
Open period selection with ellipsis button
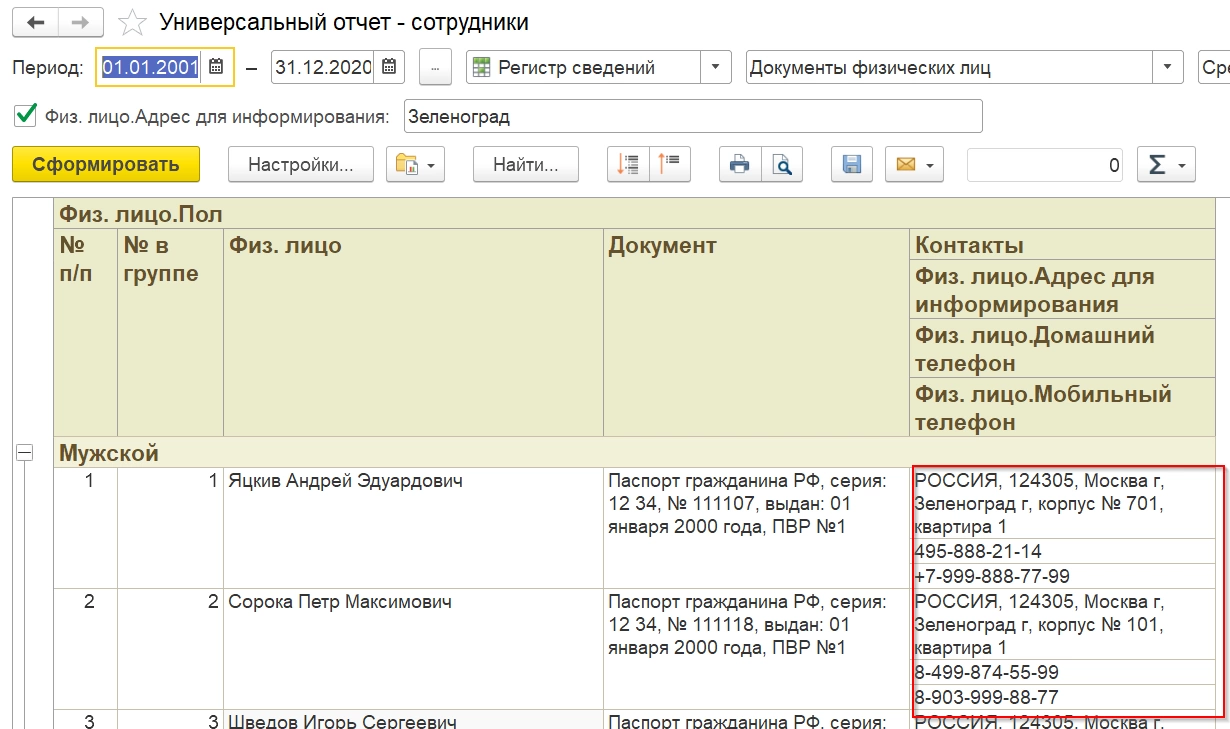435,68
